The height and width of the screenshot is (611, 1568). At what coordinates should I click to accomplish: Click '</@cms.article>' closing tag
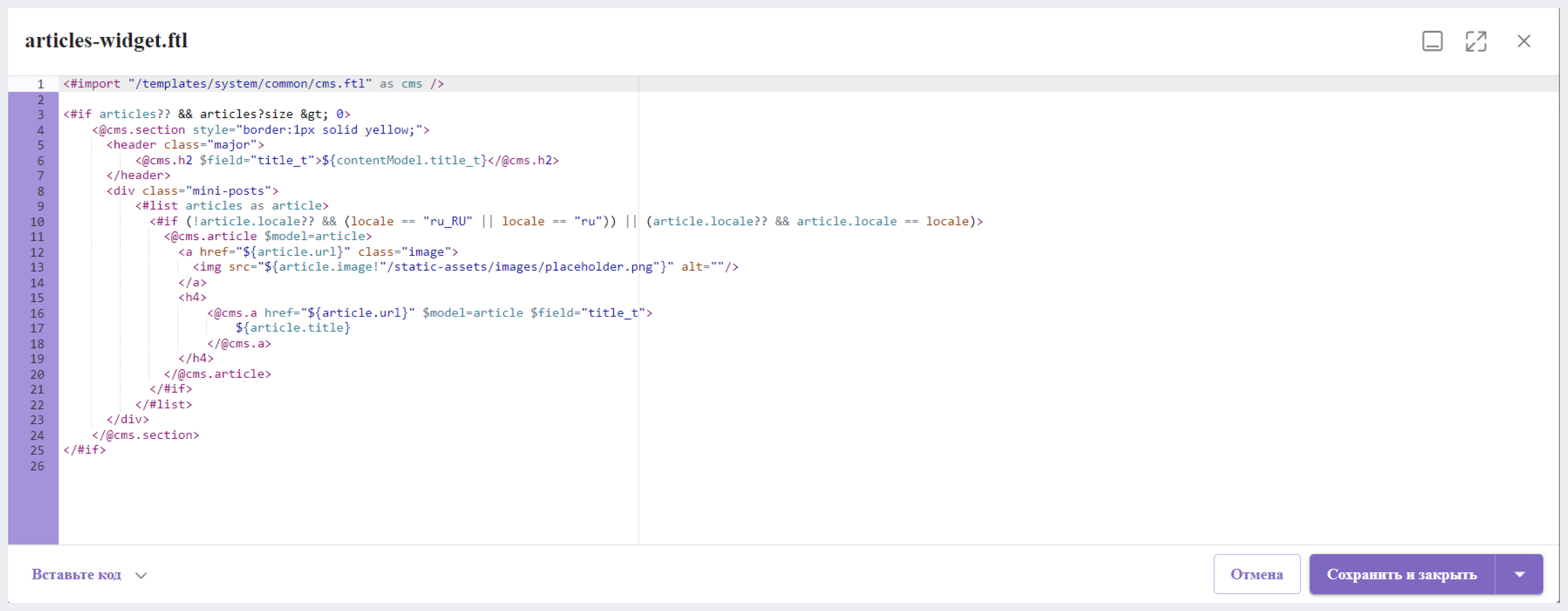(x=217, y=374)
